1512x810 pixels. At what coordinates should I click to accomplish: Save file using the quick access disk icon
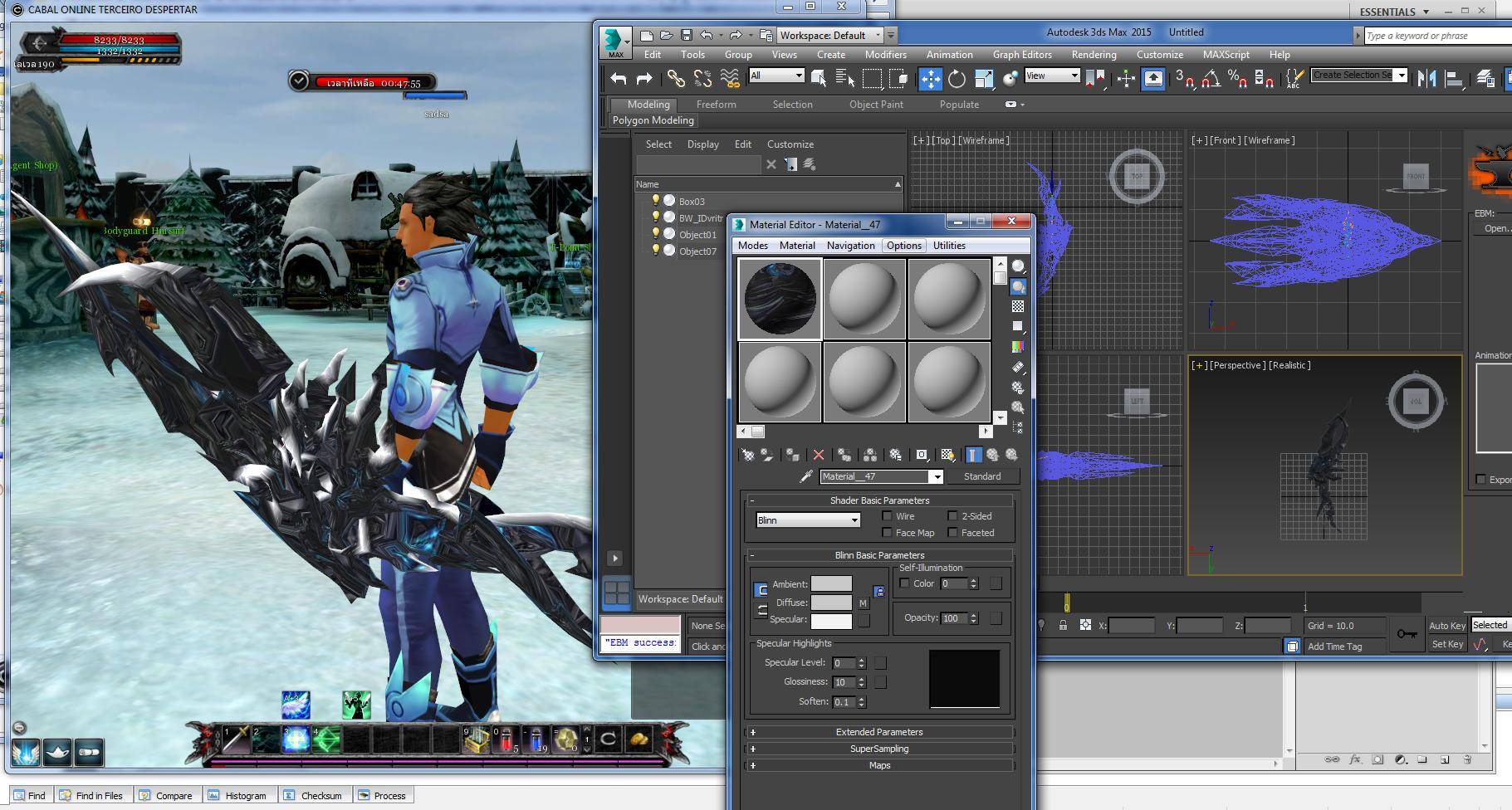[686, 35]
